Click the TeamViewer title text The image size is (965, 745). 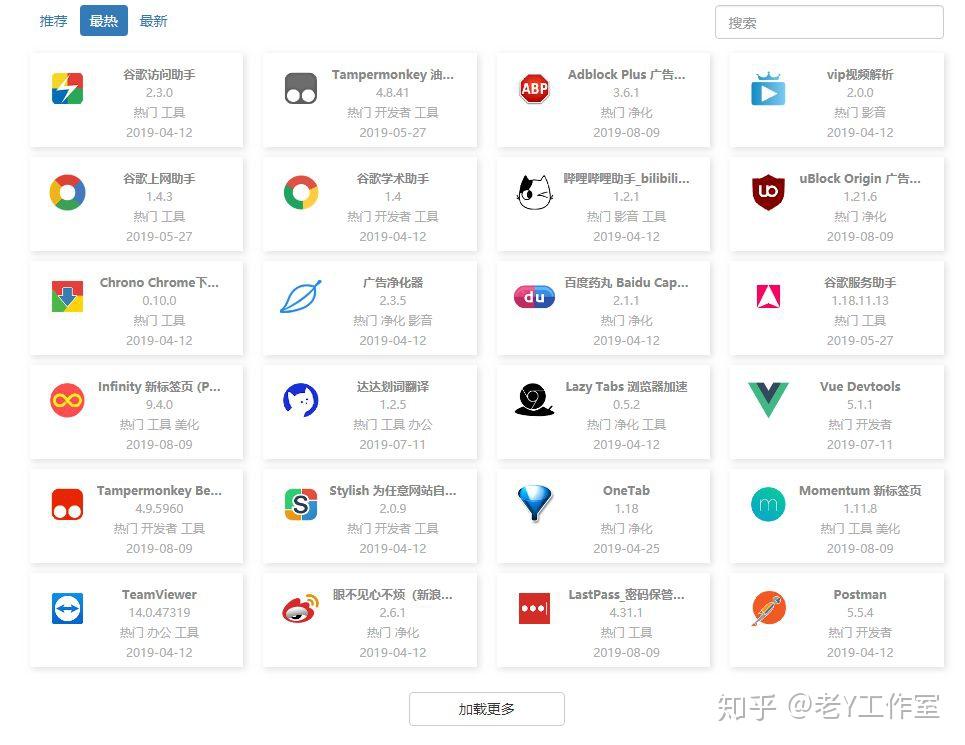(x=159, y=594)
